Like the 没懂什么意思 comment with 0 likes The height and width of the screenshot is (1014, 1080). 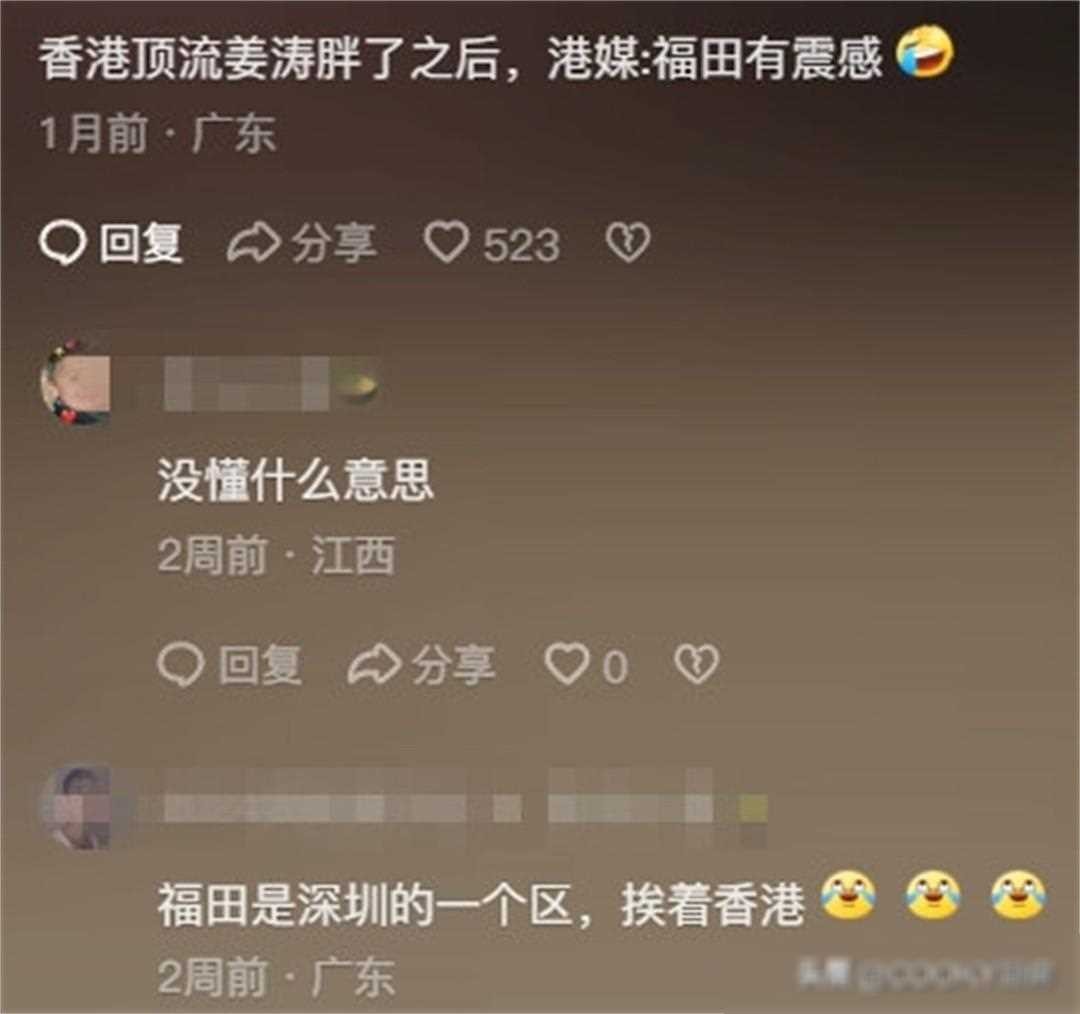567,664
